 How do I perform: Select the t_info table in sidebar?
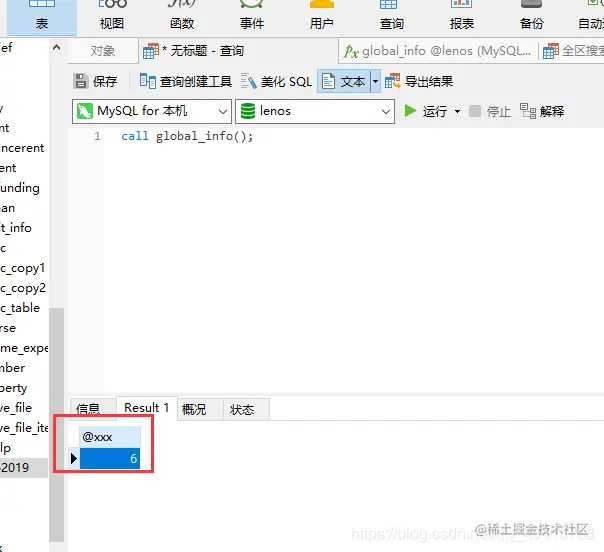pyautogui.click(x=16, y=228)
